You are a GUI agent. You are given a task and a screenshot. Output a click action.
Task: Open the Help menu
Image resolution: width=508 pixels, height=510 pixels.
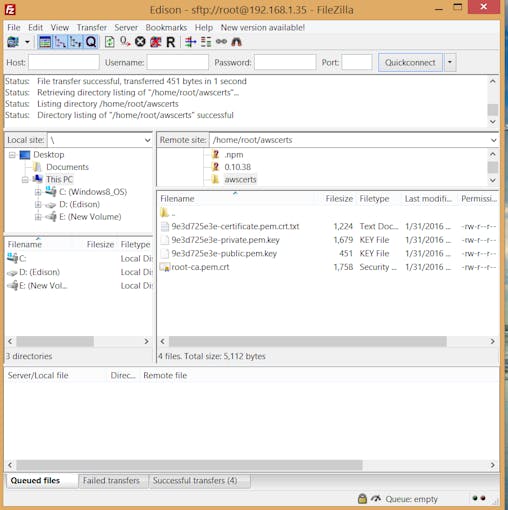click(x=204, y=28)
